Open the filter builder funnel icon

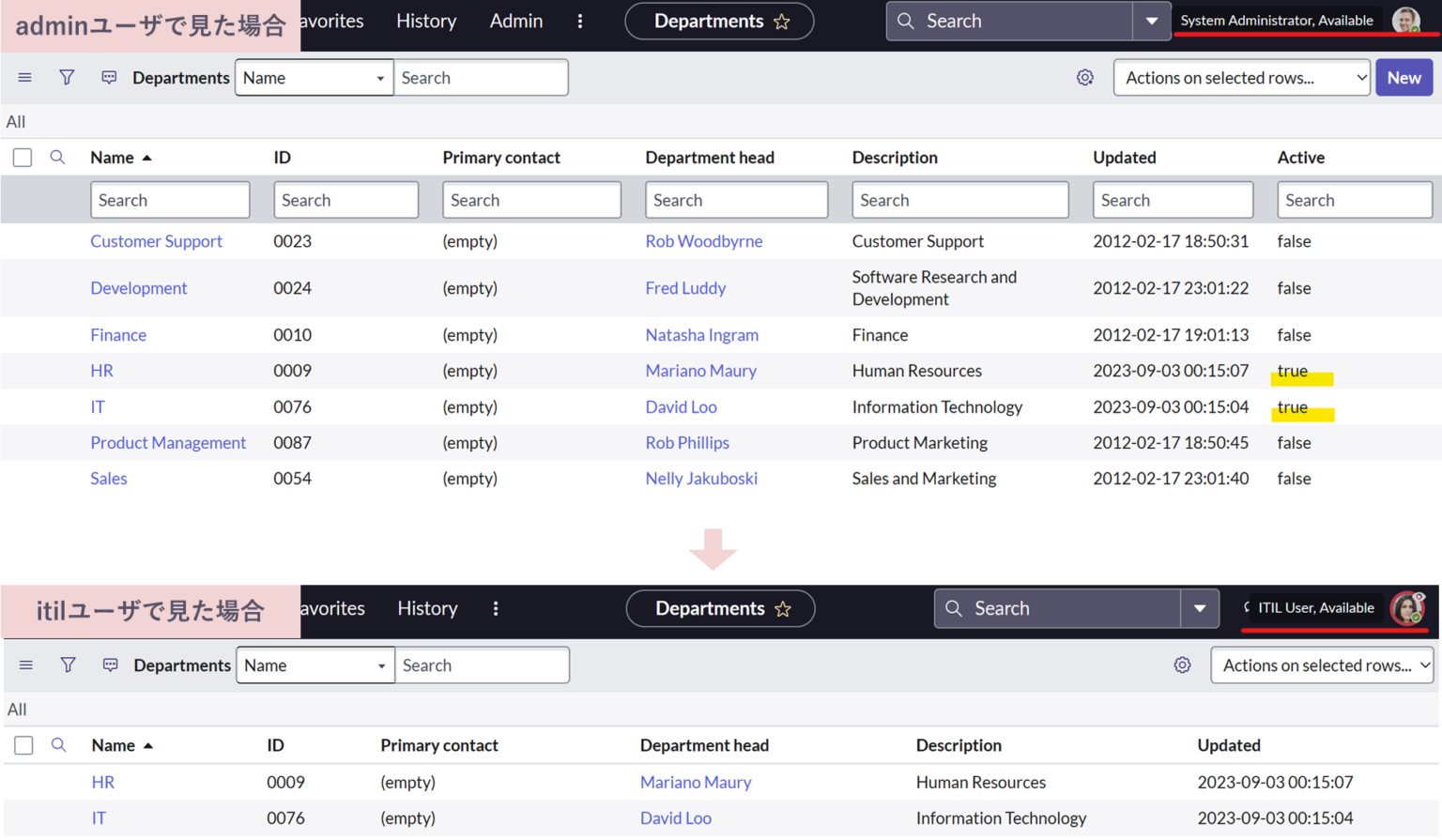point(66,77)
